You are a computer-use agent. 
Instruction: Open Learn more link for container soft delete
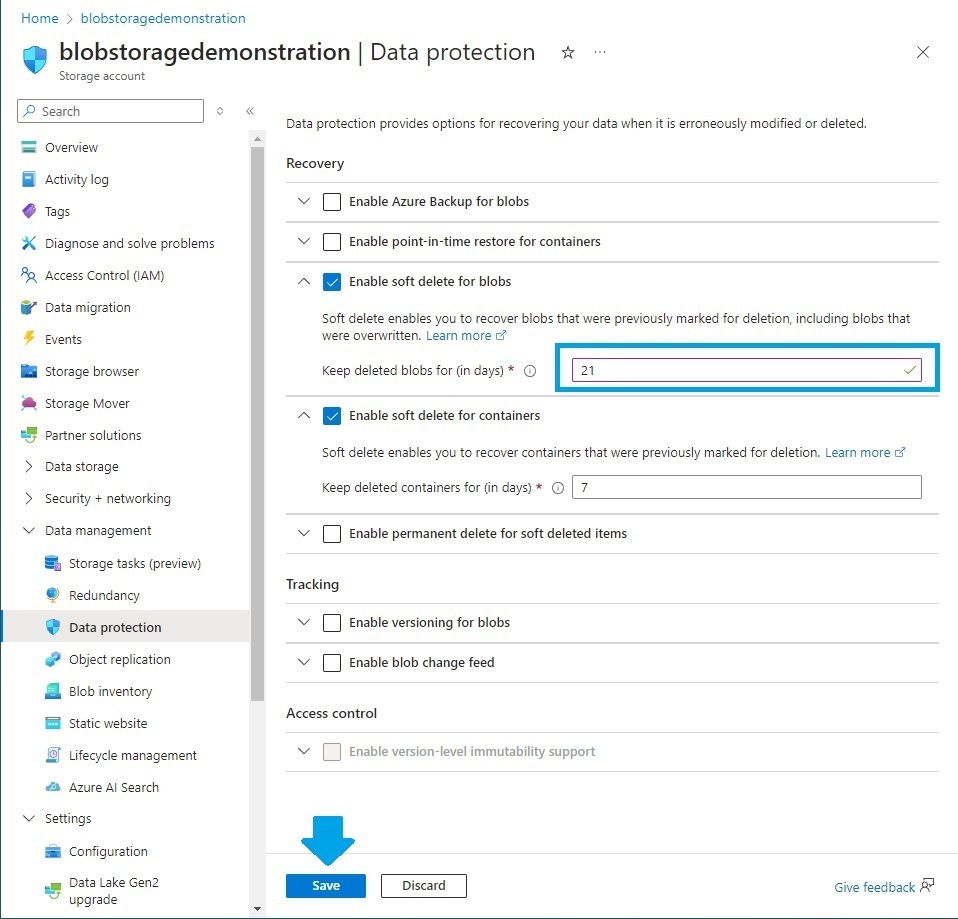coord(865,452)
